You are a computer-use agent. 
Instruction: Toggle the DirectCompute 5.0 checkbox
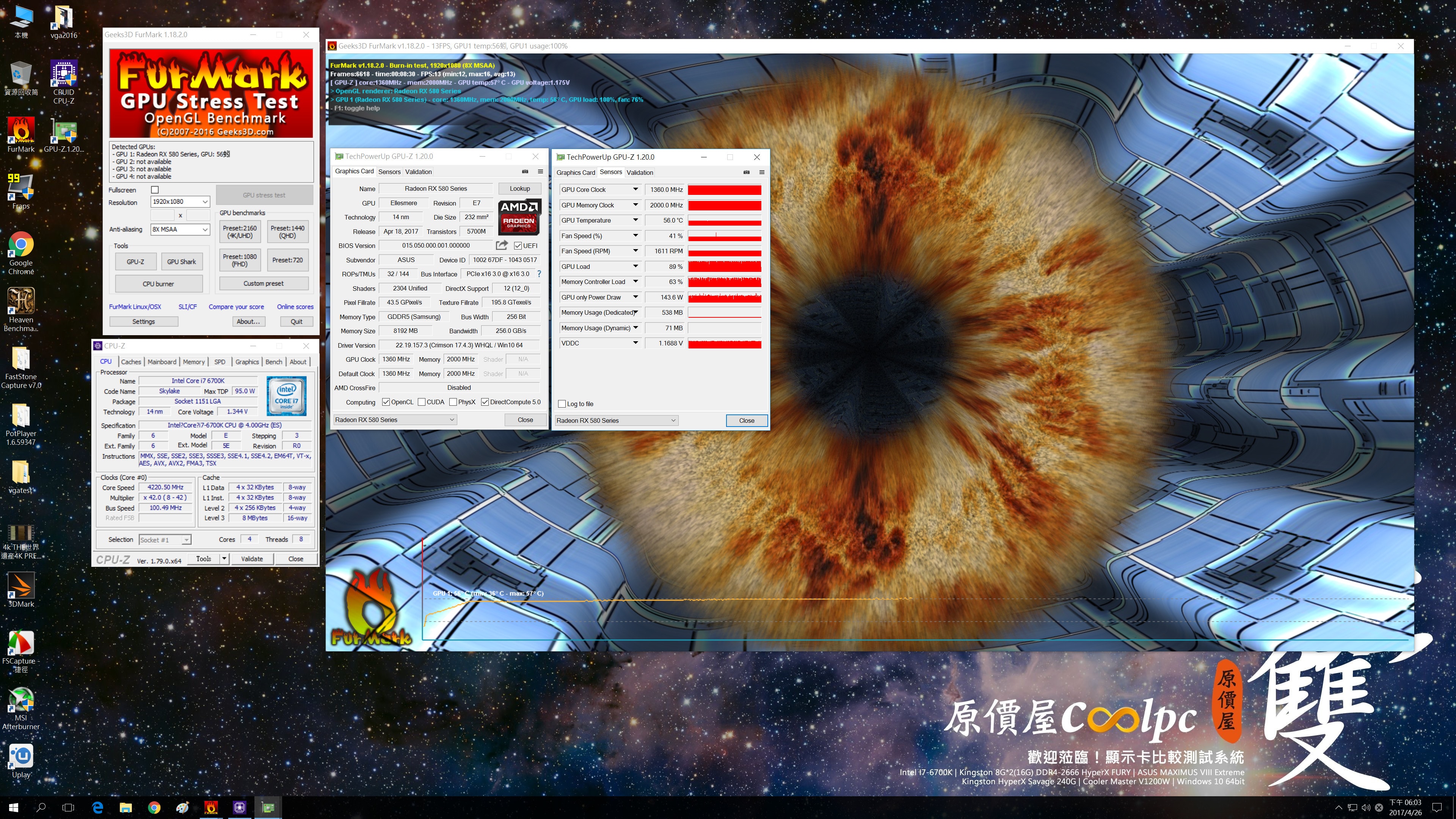tap(485, 402)
